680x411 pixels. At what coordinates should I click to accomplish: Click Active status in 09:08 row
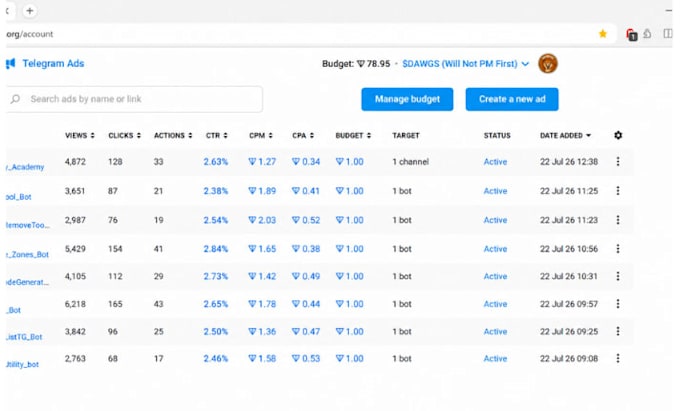click(495, 359)
